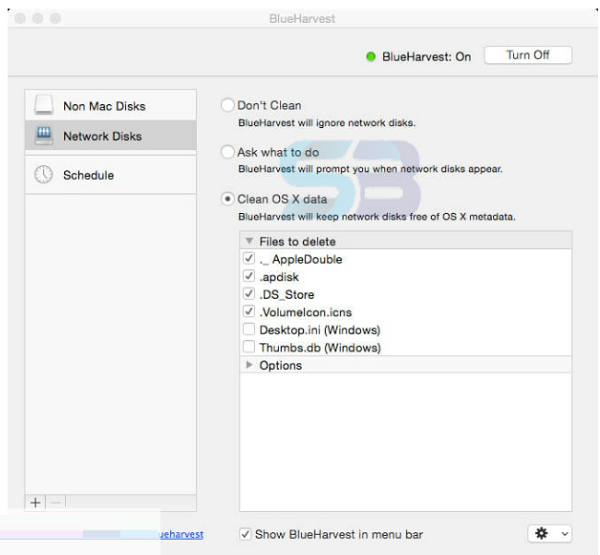Click the plus button to add a disk
The image size is (600, 555).
36,502
